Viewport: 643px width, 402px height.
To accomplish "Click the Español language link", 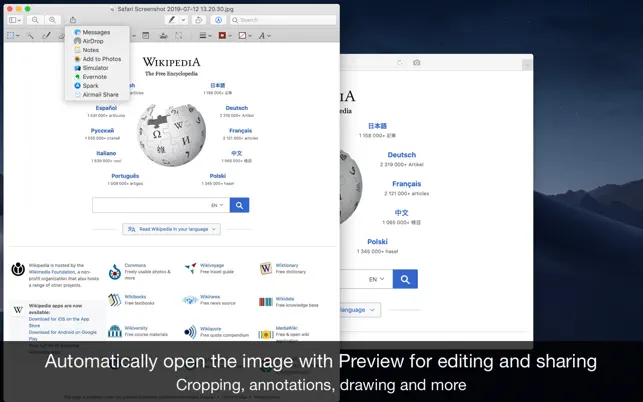I will [106, 108].
